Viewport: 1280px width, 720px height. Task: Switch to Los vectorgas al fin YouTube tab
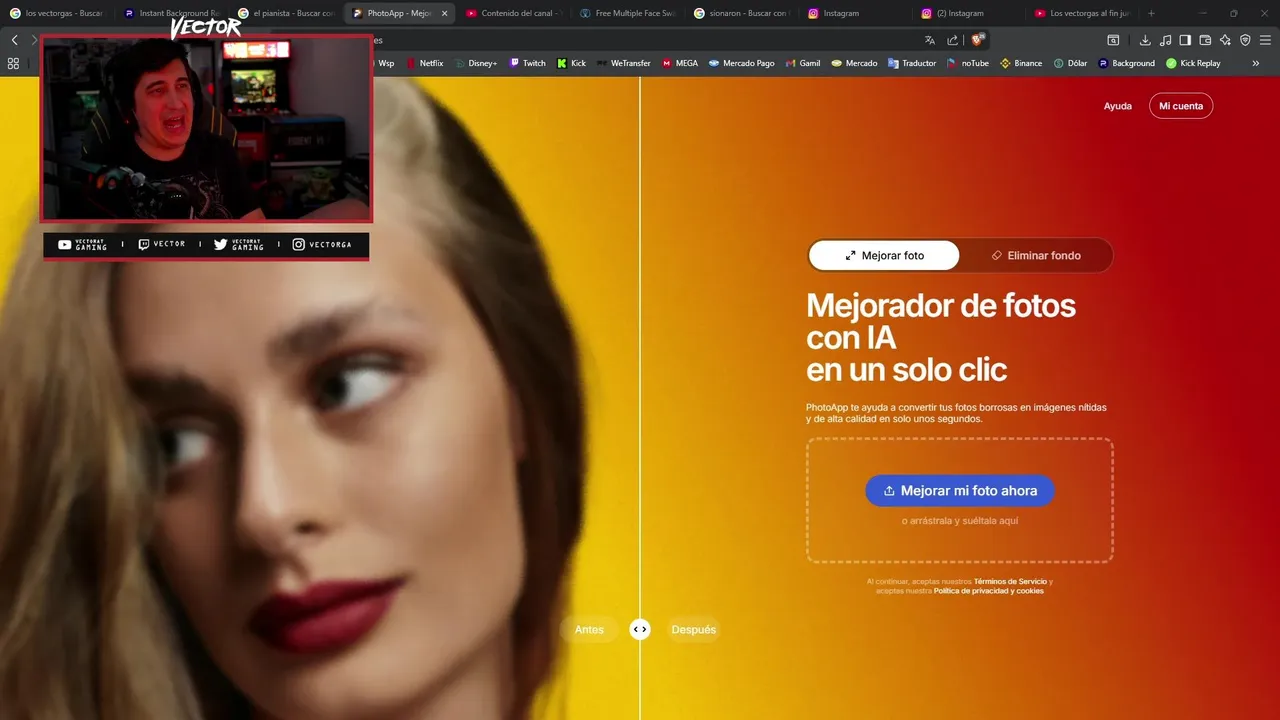click(x=1082, y=13)
